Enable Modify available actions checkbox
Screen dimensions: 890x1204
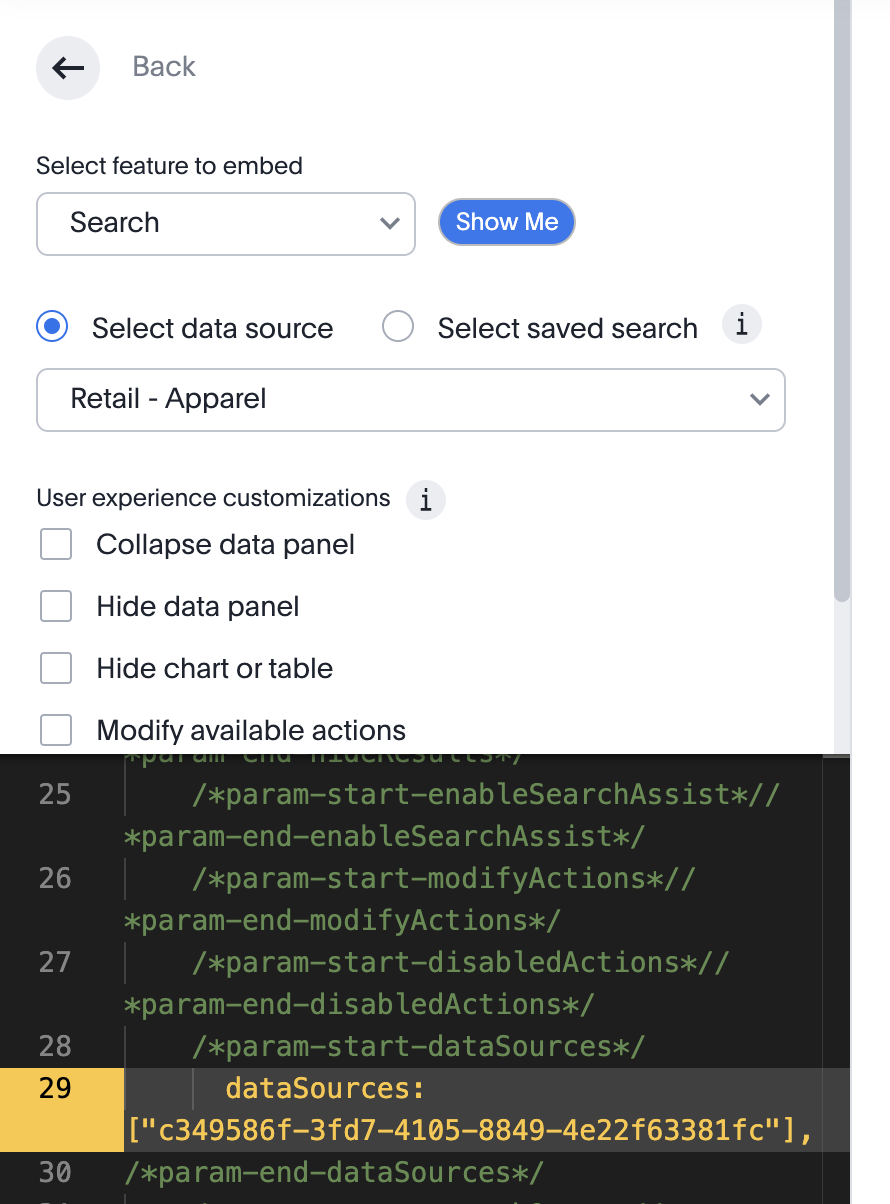(56, 731)
